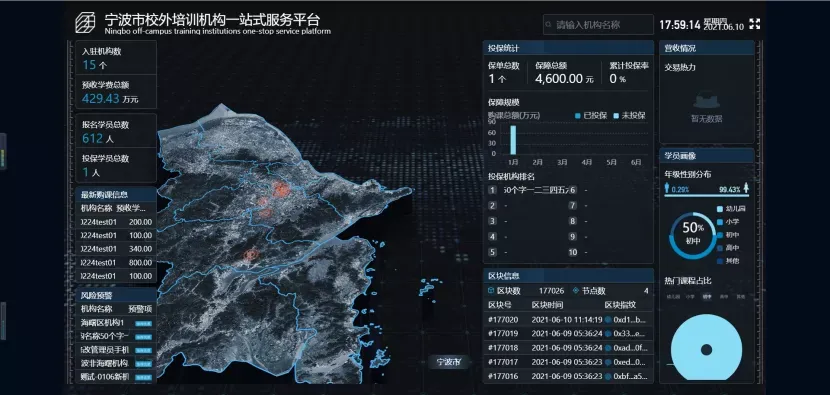Select the 初中 tab under 热门课程占比
The width and height of the screenshot is (830, 395).
click(707, 297)
